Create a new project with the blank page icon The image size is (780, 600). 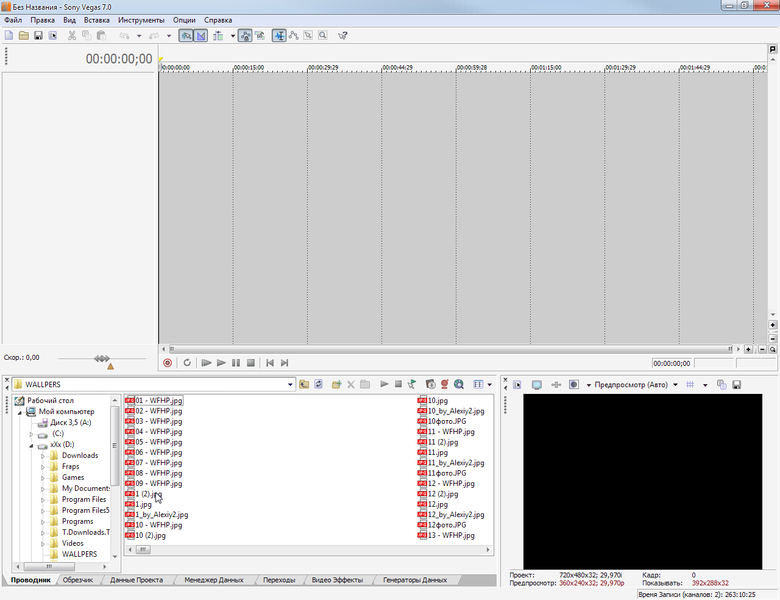(x=9, y=36)
